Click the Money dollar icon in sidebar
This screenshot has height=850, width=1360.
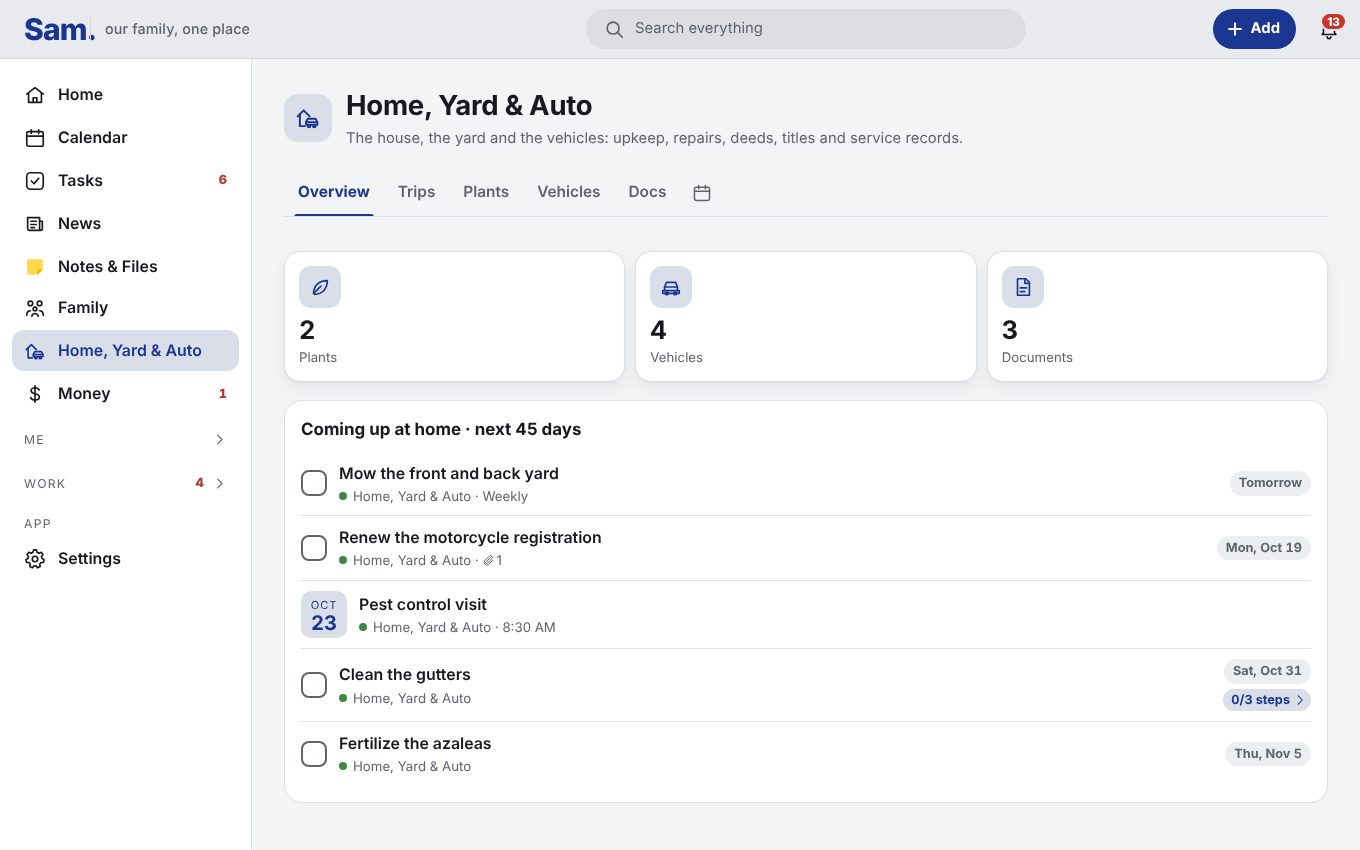(x=35, y=394)
